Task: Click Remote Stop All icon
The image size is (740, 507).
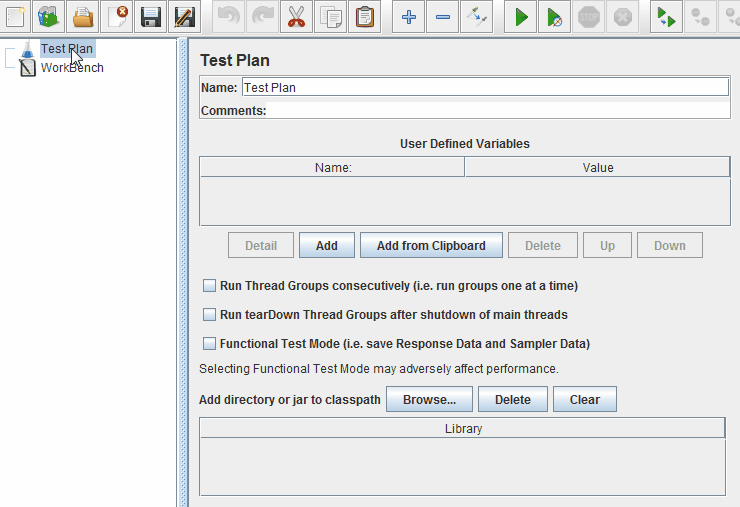Action: 700,17
